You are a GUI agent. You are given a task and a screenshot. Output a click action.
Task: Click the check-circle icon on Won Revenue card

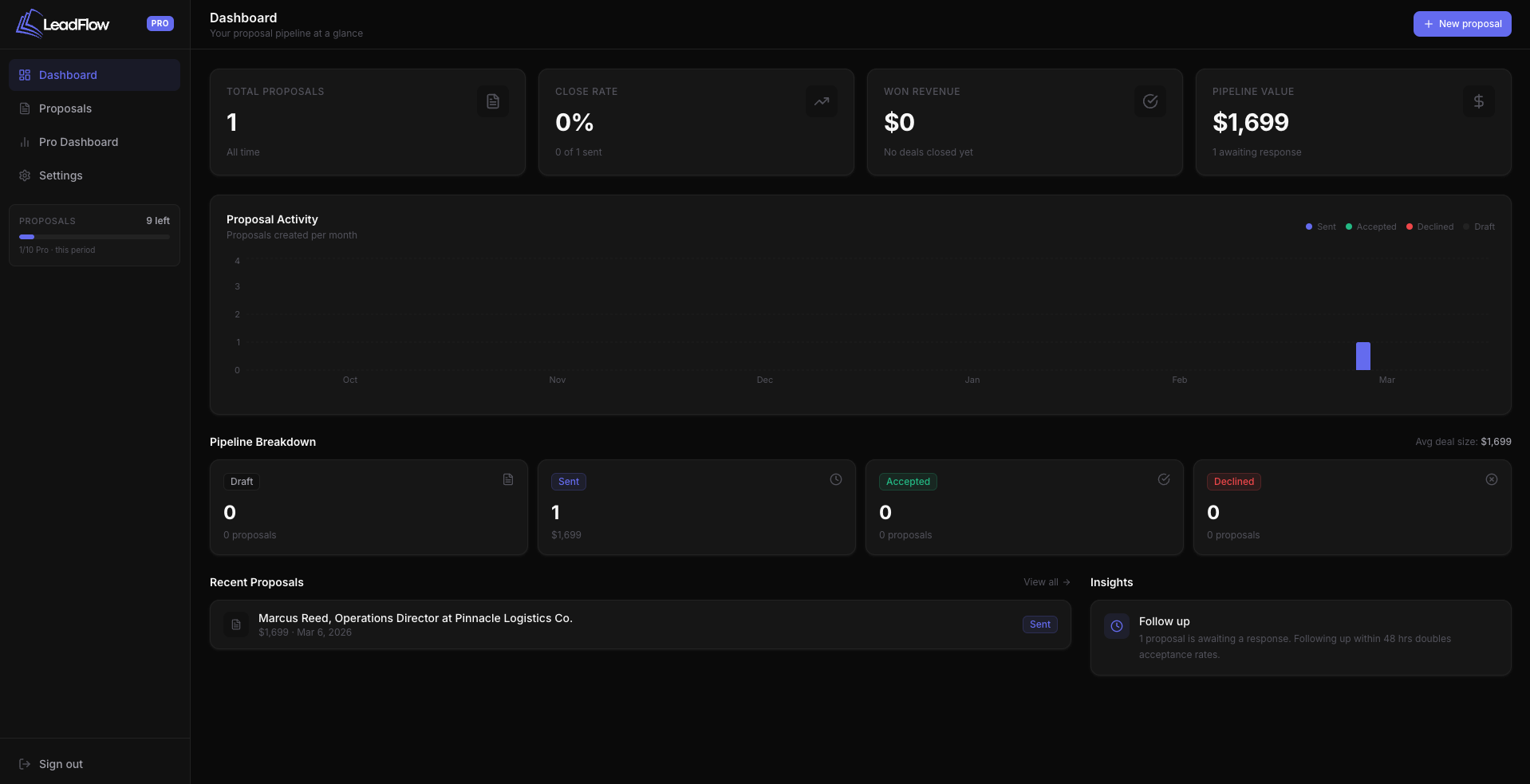[1149, 101]
